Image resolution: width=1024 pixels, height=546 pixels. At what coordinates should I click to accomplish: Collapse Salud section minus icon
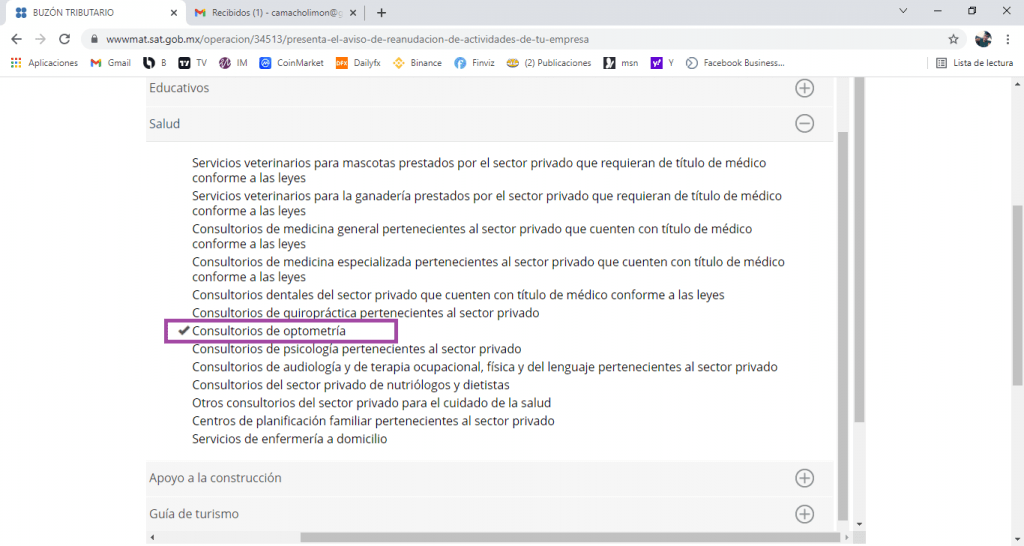point(805,123)
